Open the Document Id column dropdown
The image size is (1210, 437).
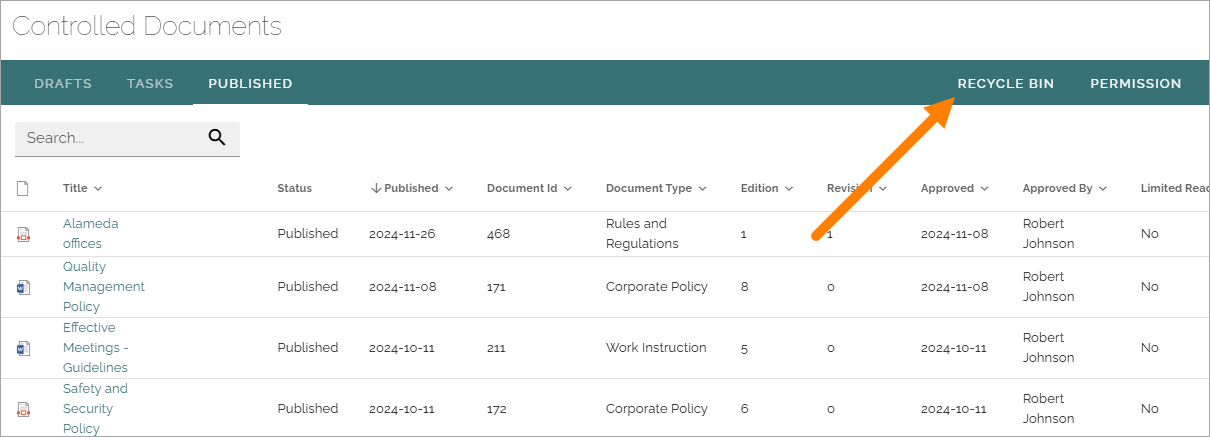(568, 188)
